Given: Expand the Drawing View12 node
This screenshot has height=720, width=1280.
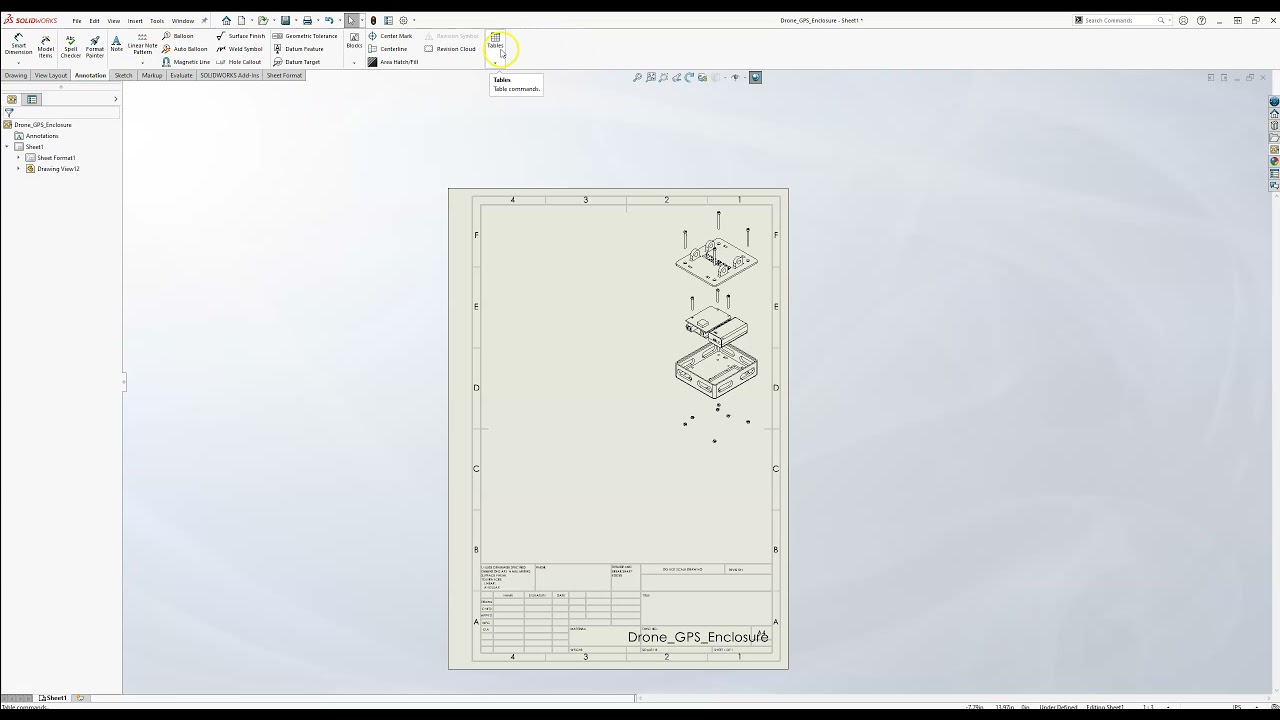Looking at the screenshot, I should [x=18, y=169].
